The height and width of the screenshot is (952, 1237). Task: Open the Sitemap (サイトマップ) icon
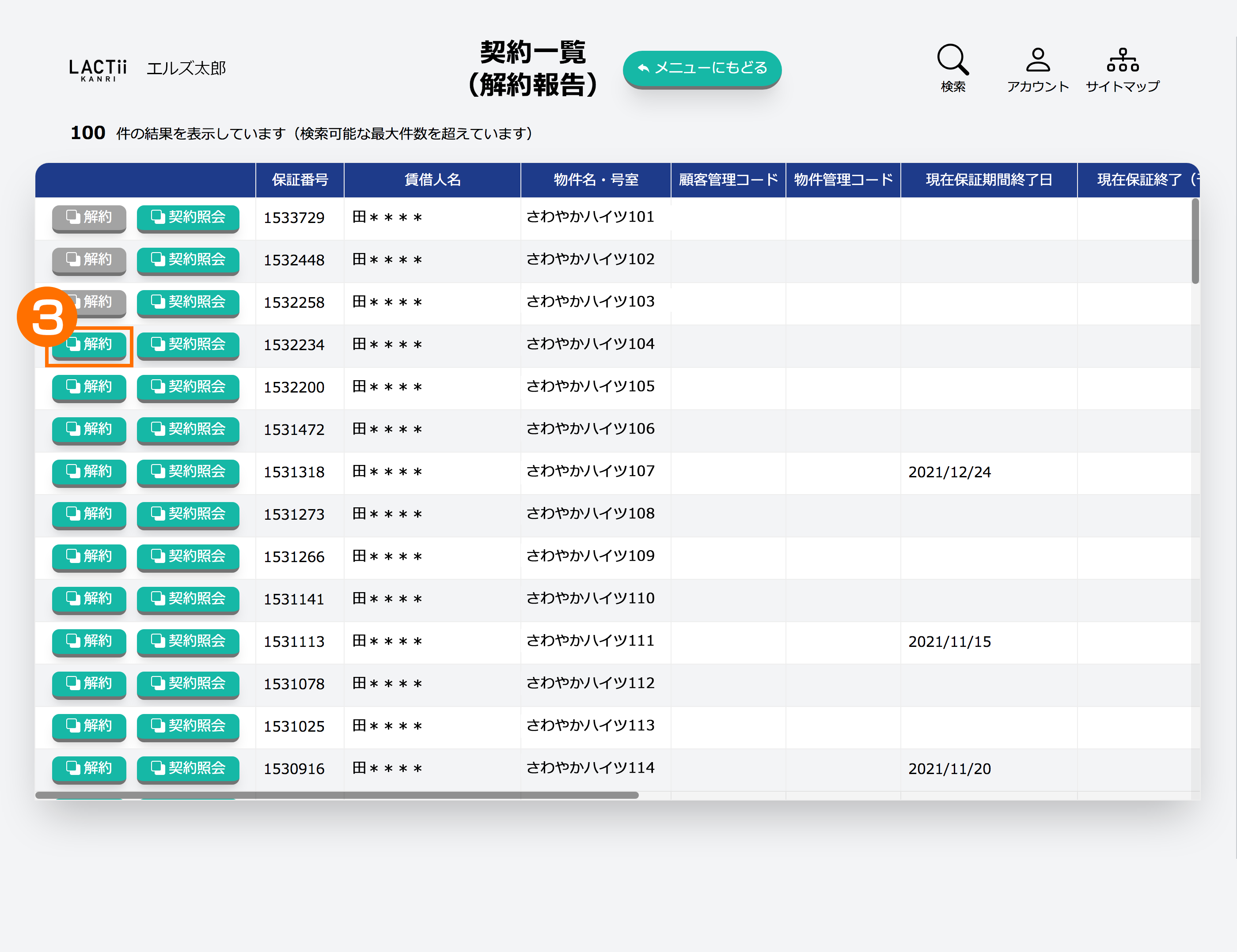[x=1122, y=60]
